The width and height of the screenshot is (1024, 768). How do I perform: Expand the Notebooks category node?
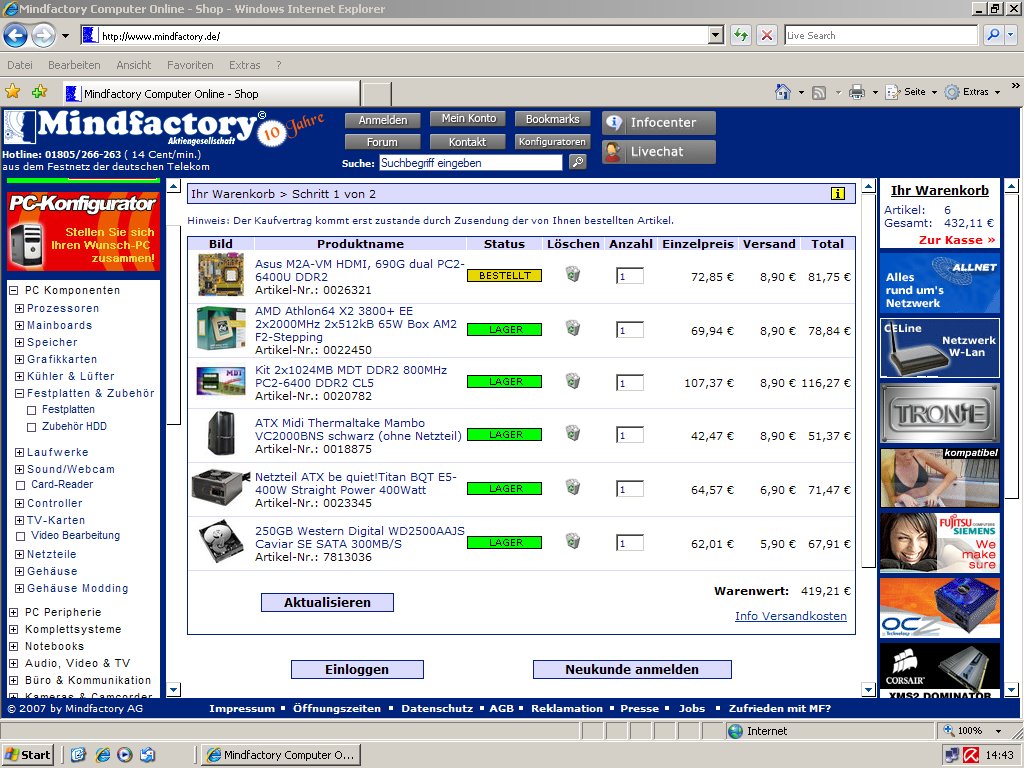(x=13, y=647)
